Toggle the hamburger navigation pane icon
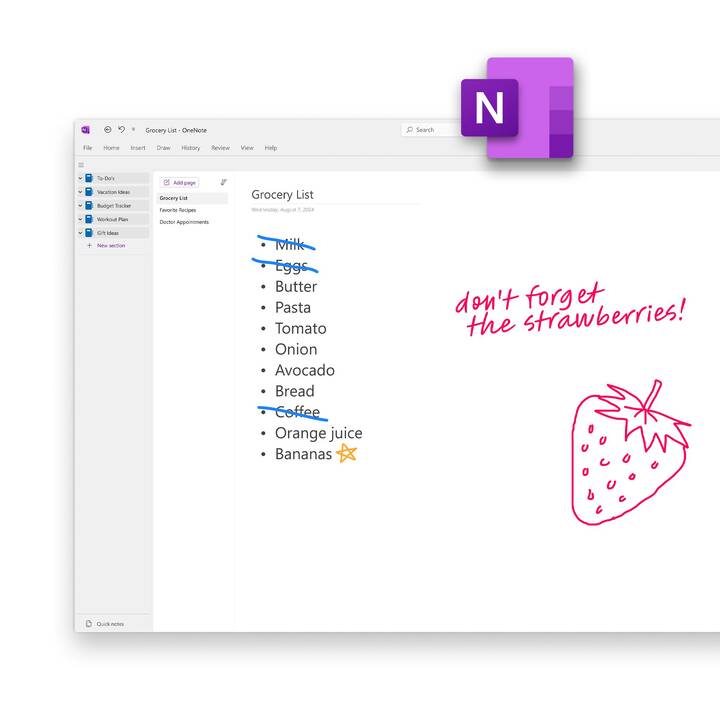This screenshot has width=720, height=720. pos(82,165)
